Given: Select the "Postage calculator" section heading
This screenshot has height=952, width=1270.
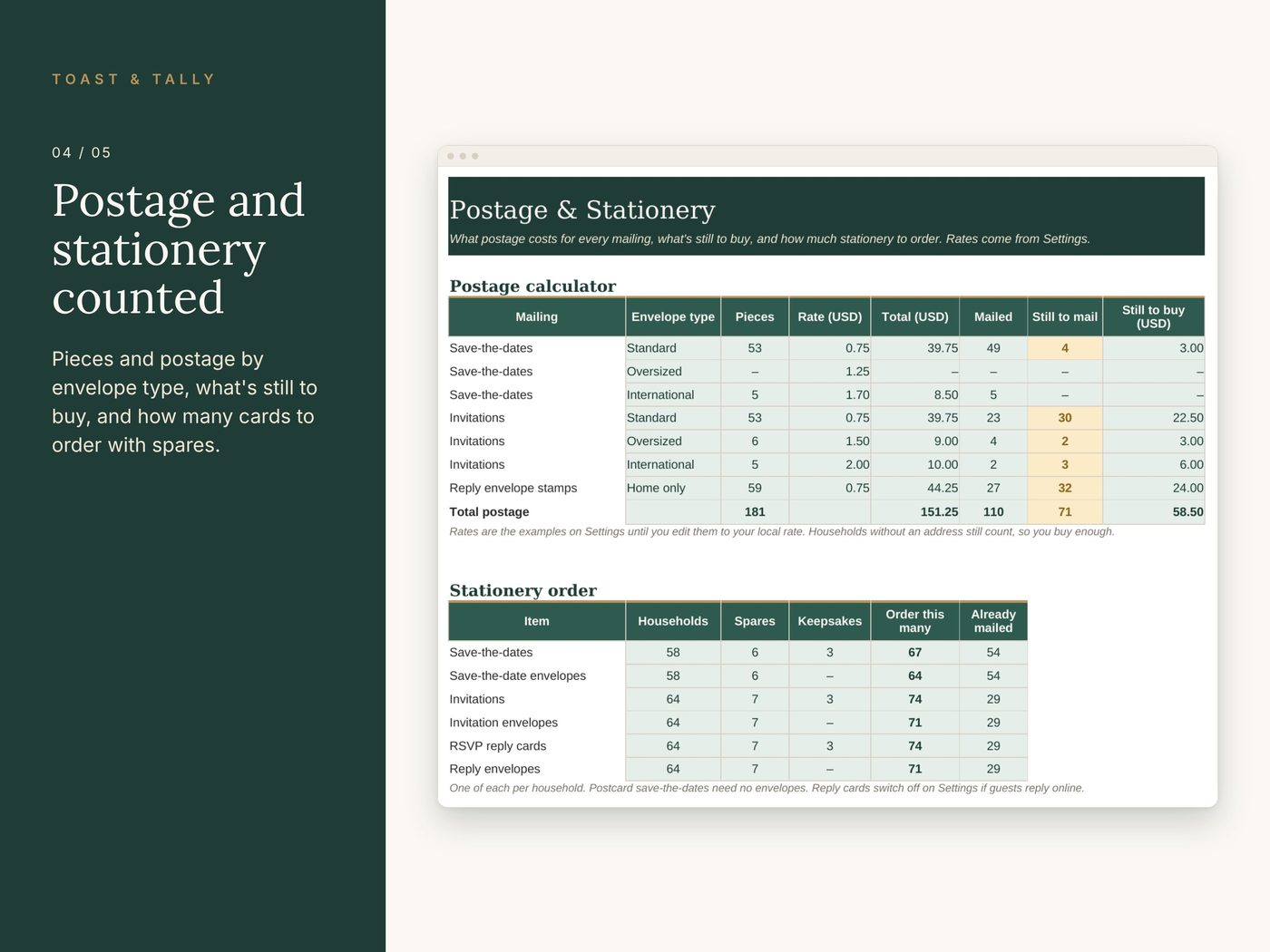Looking at the screenshot, I should pyautogui.click(x=532, y=286).
